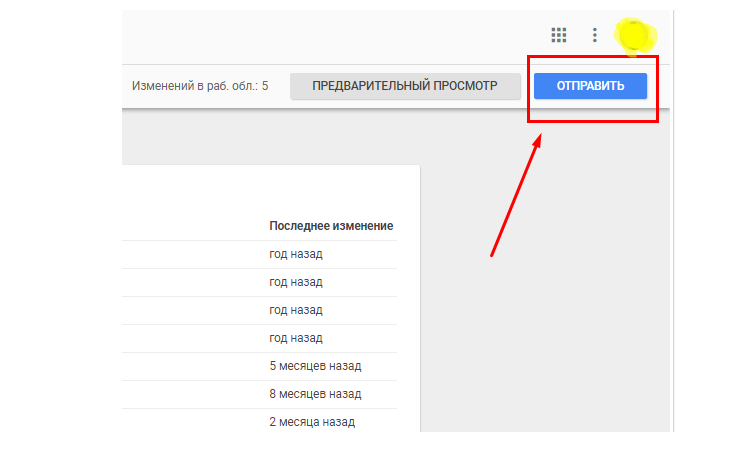Open the Google apps grid icon
This screenshot has height=461, width=737.
tap(558, 35)
